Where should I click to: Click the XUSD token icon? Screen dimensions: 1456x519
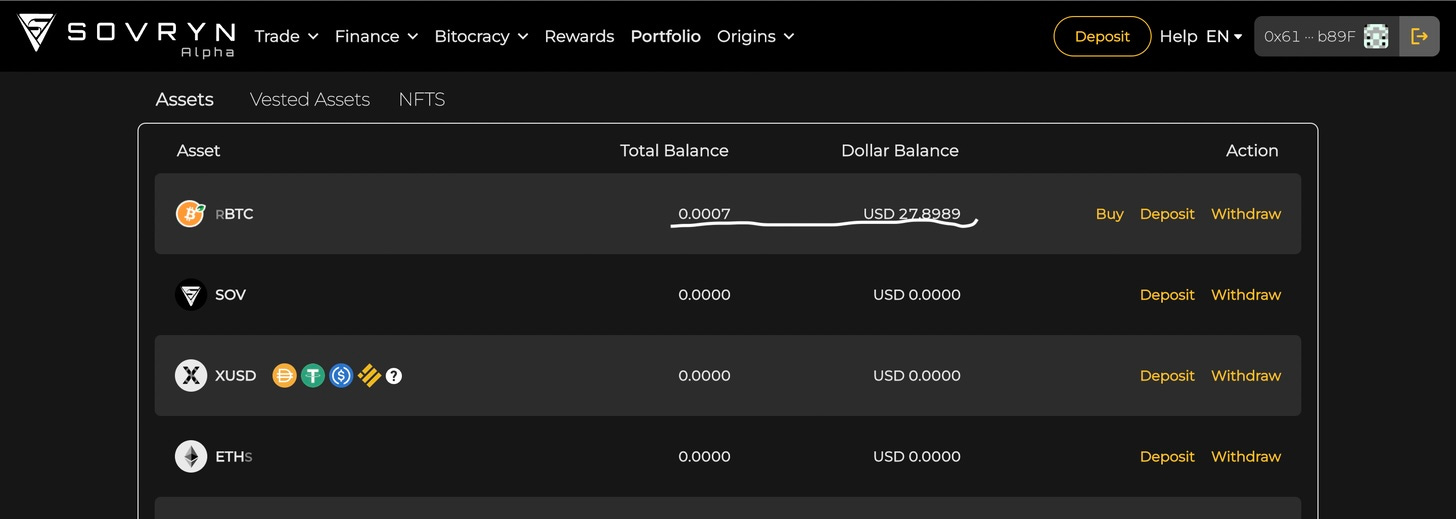tap(190, 376)
